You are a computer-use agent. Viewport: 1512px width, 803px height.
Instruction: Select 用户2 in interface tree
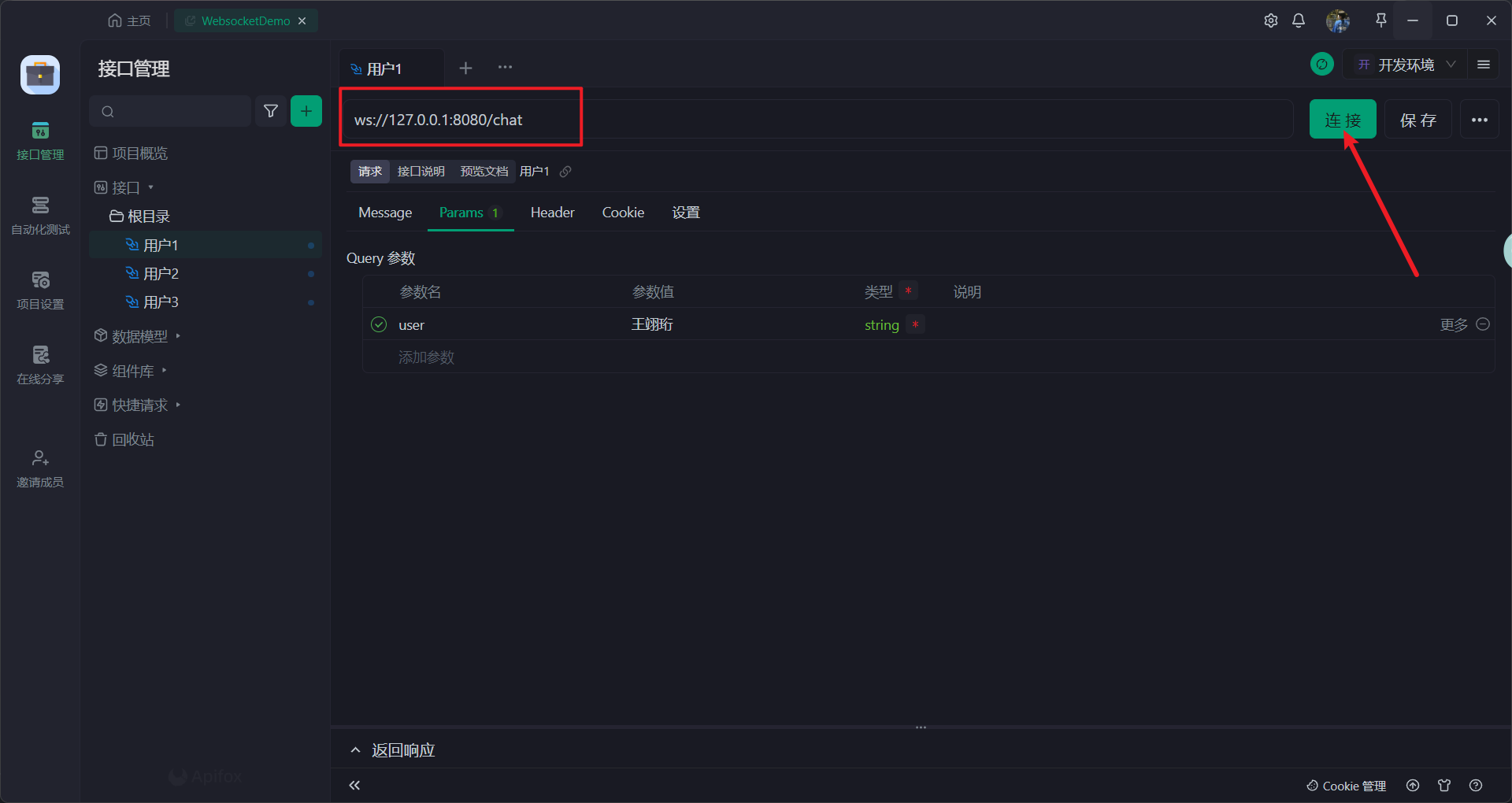206,274
